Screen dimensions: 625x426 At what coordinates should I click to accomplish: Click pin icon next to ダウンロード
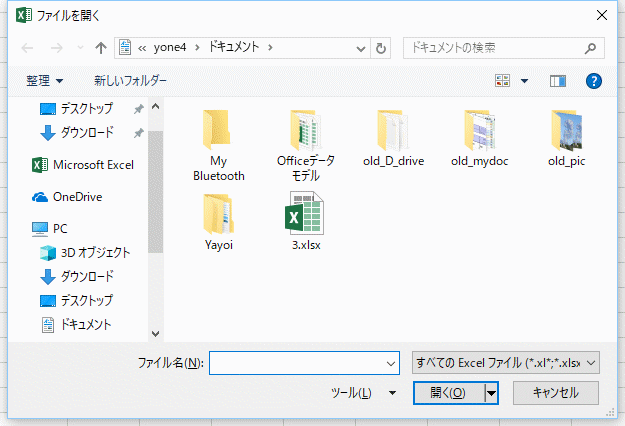tap(139, 133)
